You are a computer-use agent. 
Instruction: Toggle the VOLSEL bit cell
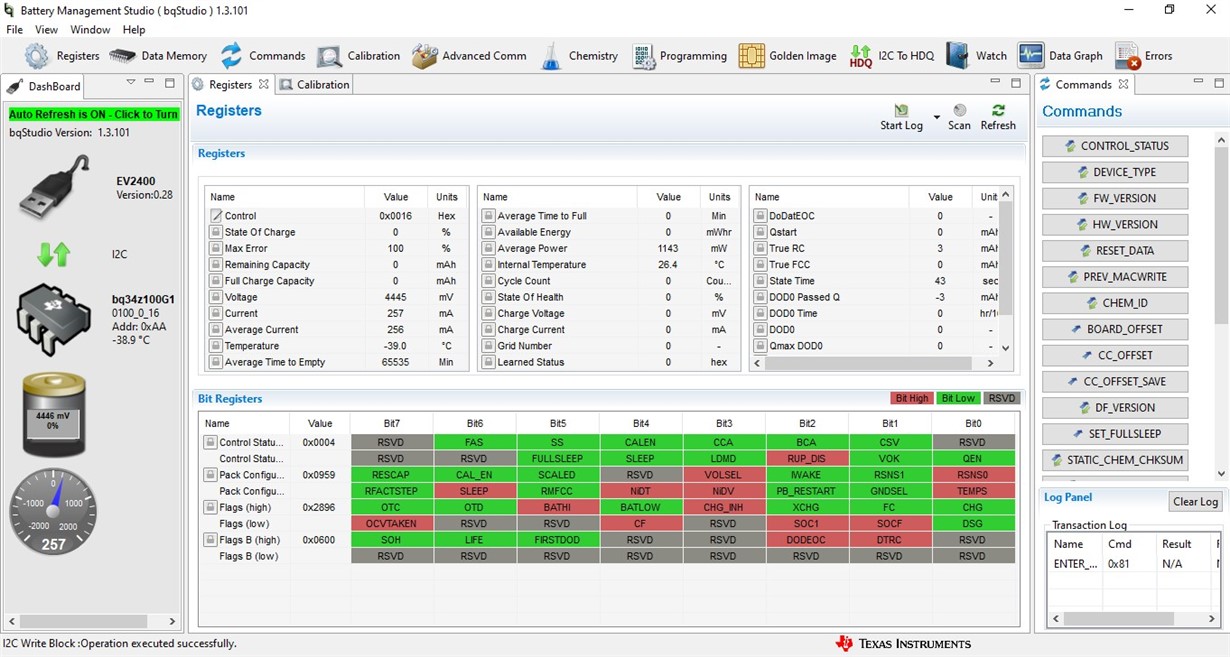(x=723, y=475)
